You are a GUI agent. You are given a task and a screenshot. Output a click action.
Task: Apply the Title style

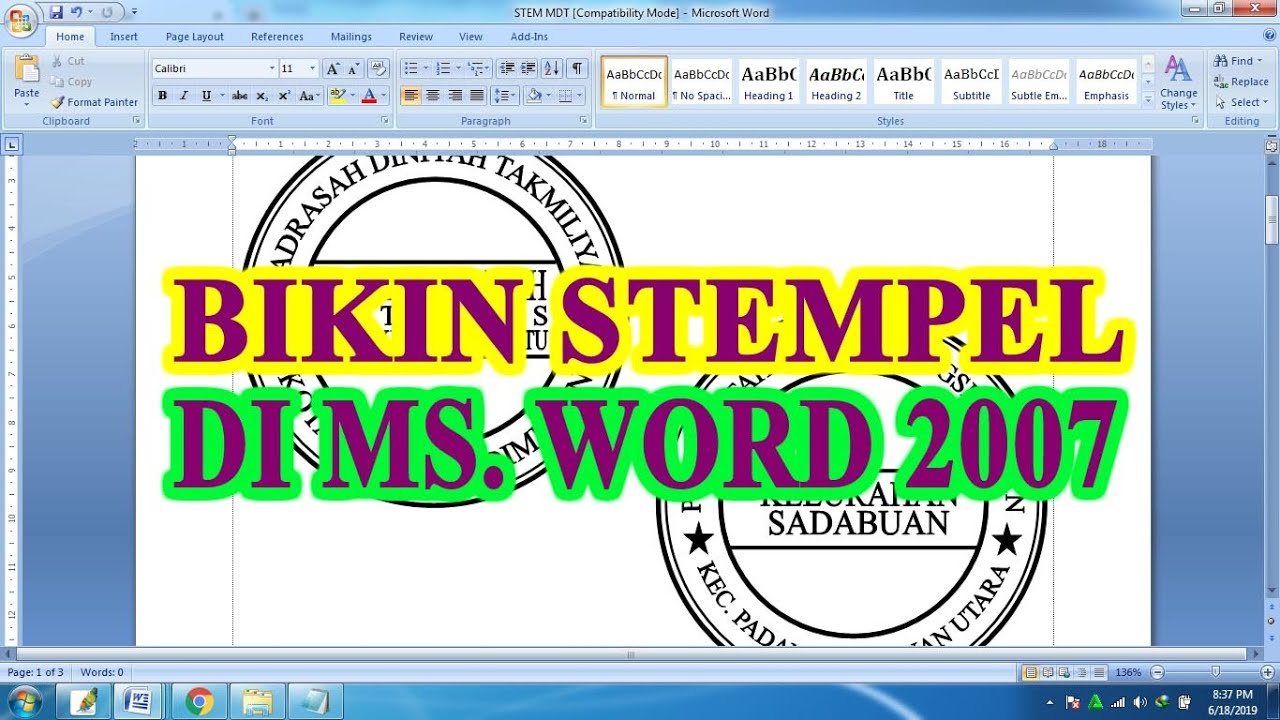tap(904, 81)
